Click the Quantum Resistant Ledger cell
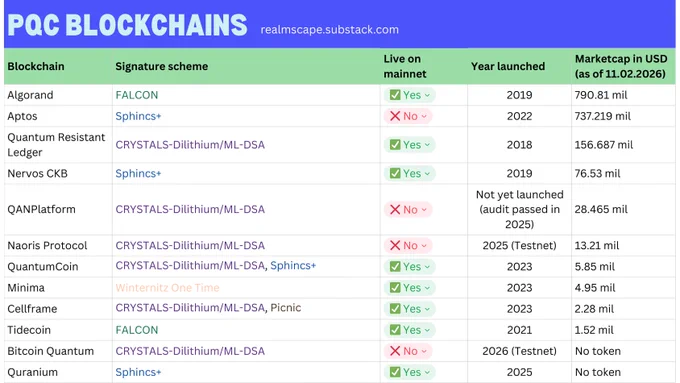This screenshot has height=383, width=680. coord(58,145)
